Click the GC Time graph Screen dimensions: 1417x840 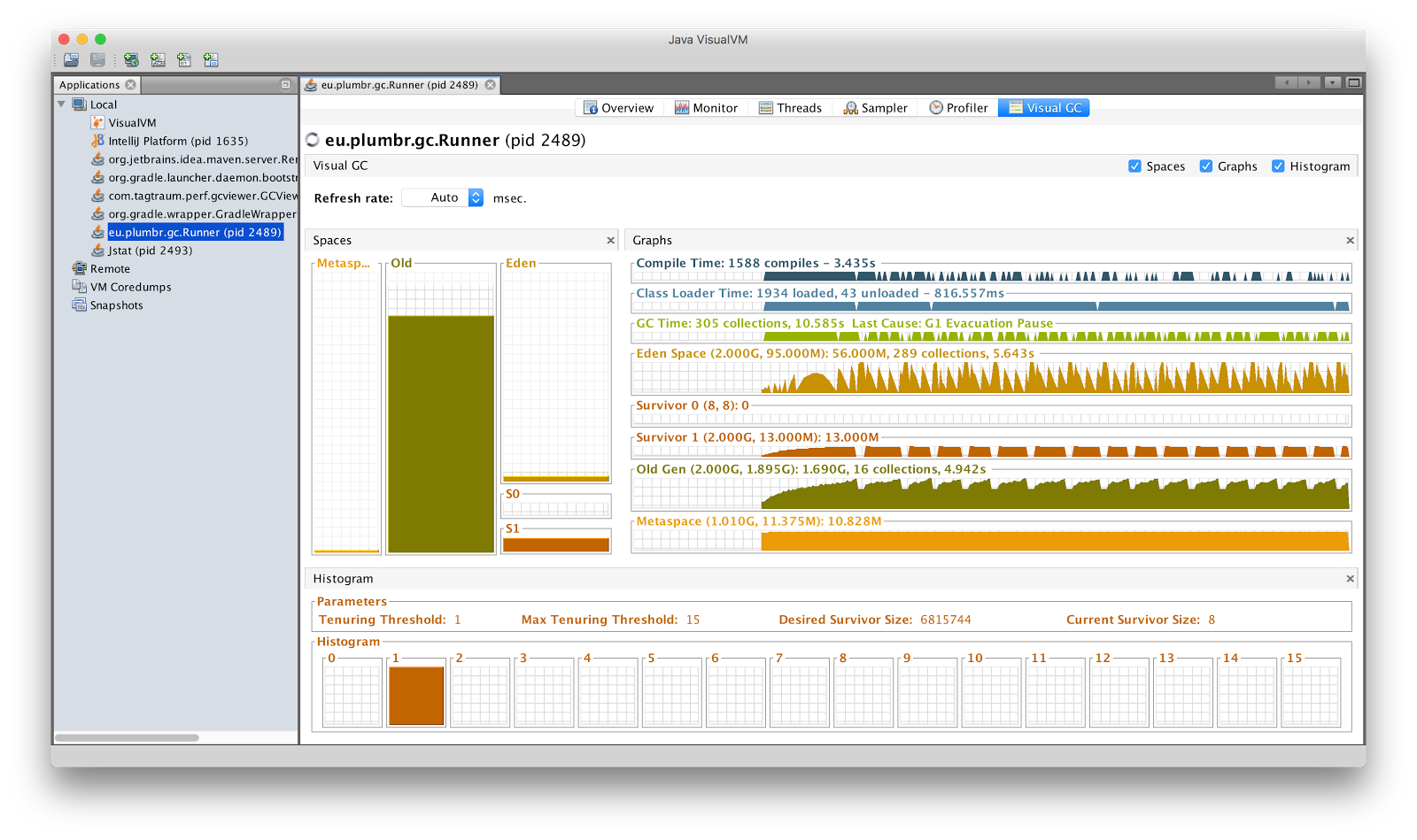pos(991,335)
